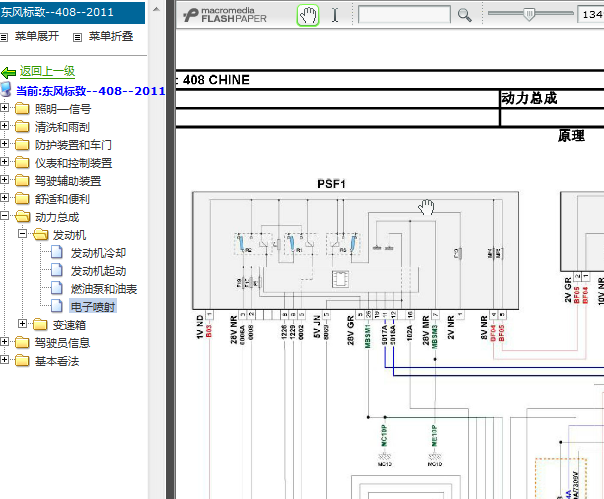Click the 发动机冷却 document icon

[x=57, y=252]
